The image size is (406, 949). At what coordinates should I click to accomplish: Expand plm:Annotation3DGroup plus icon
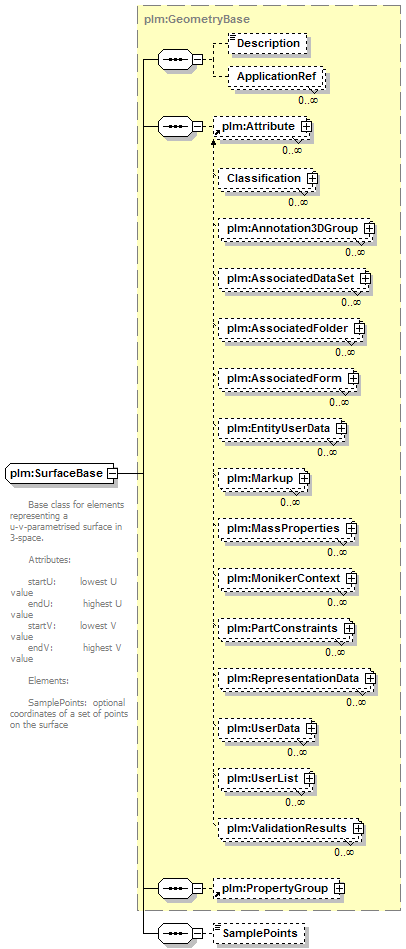(x=369, y=228)
